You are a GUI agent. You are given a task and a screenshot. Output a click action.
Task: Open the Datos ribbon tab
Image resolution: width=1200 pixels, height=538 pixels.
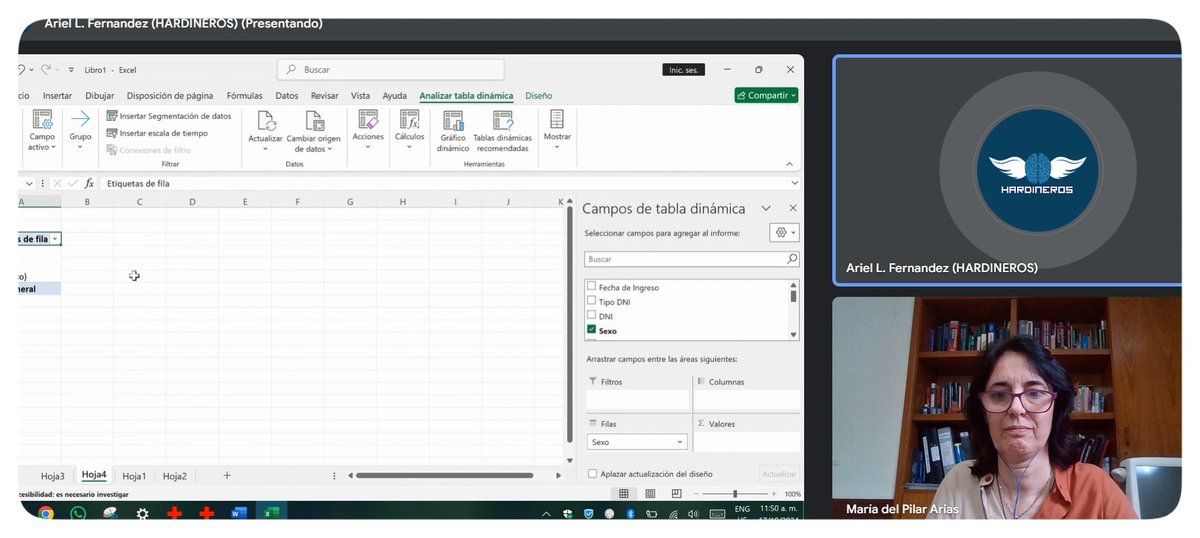click(x=287, y=96)
